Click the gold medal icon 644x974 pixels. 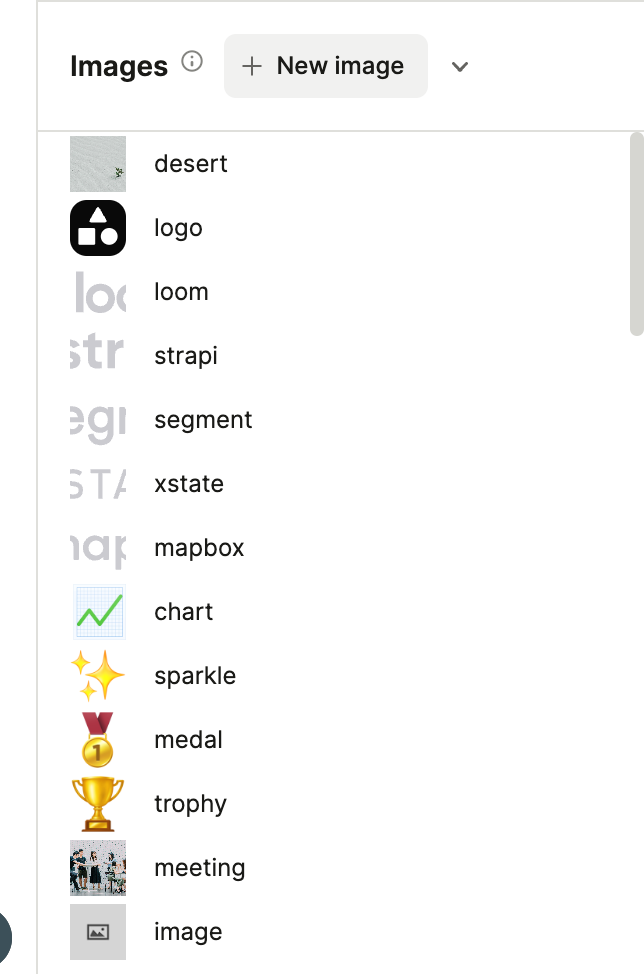click(98, 740)
